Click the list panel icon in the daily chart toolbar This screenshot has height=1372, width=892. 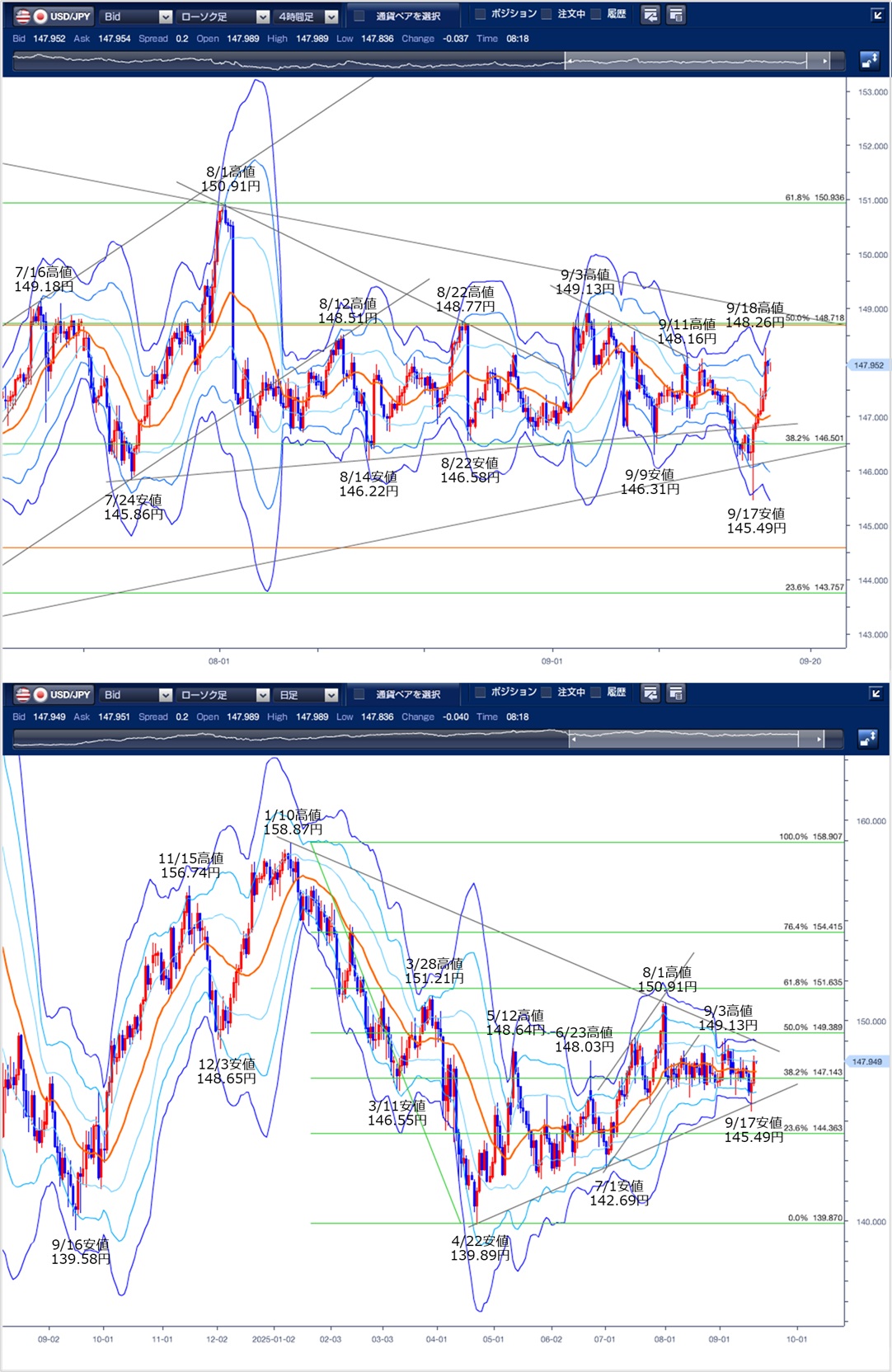click(x=676, y=693)
